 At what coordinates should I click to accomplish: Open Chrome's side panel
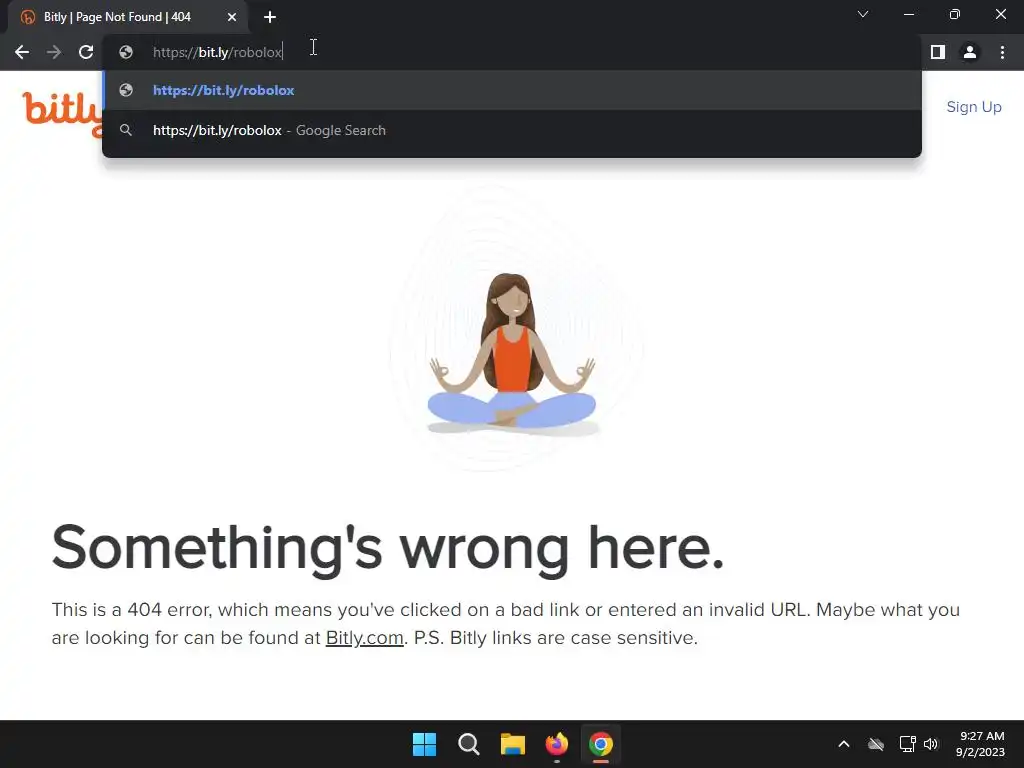tap(938, 52)
